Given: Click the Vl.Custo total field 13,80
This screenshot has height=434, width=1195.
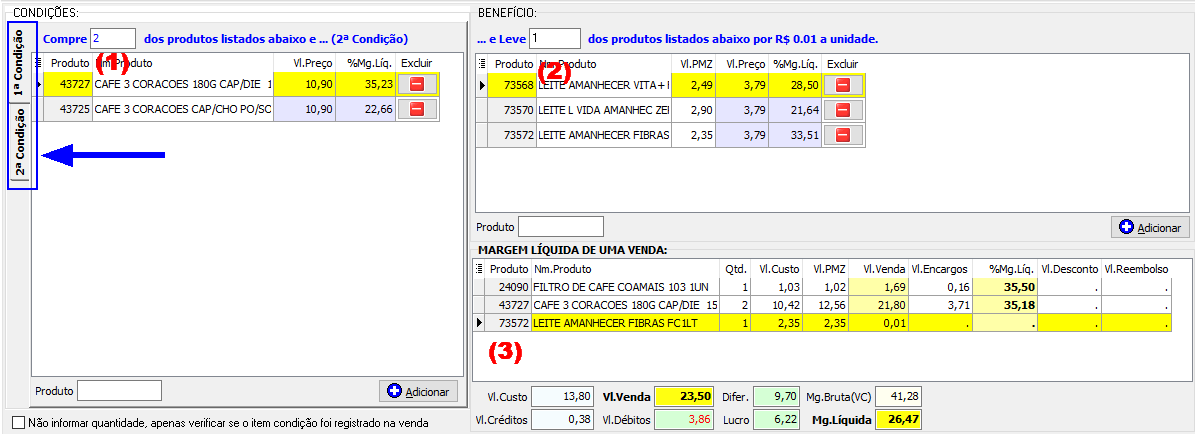Looking at the screenshot, I should tap(563, 397).
